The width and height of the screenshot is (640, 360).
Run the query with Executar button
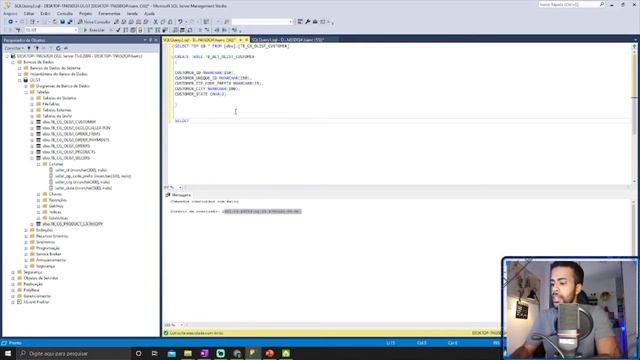tap(94, 30)
